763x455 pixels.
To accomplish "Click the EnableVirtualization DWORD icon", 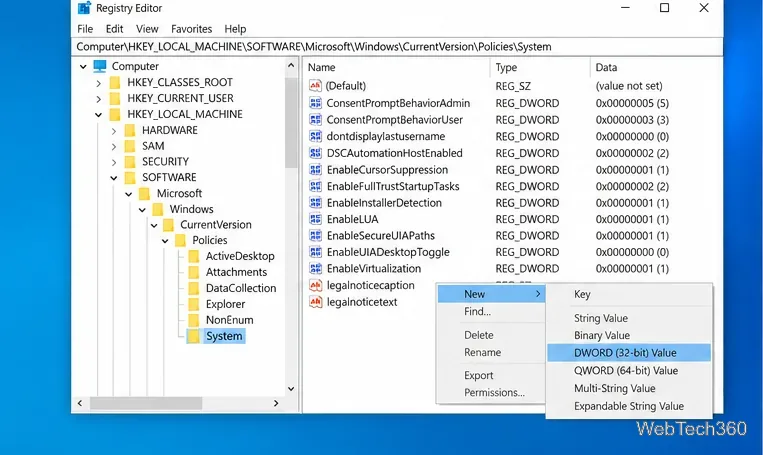I will click(315, 269).
